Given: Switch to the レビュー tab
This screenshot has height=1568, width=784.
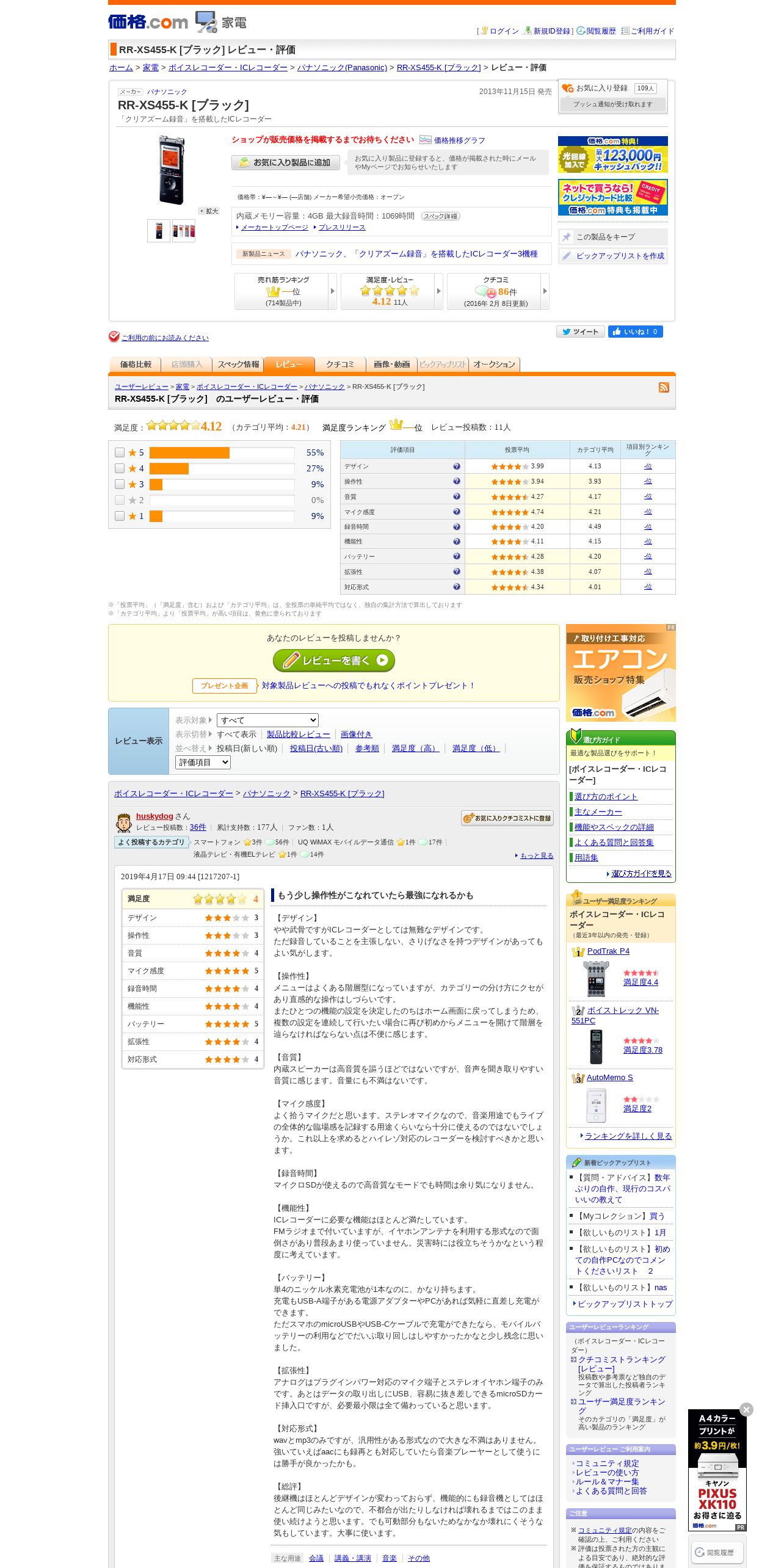Looking at the screenshot, I should [x=289, y=365].
